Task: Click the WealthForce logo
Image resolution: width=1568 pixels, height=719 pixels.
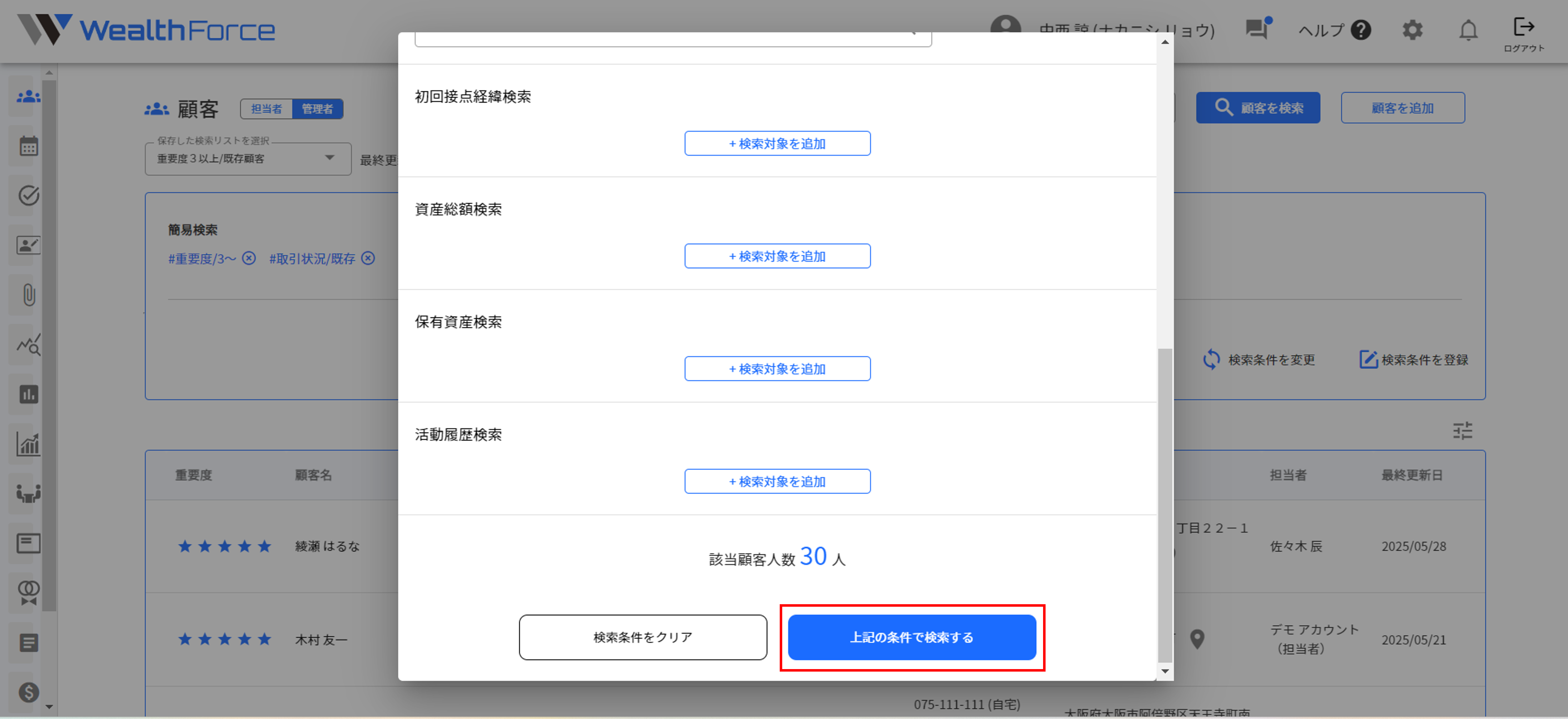Action: (146, 30)
